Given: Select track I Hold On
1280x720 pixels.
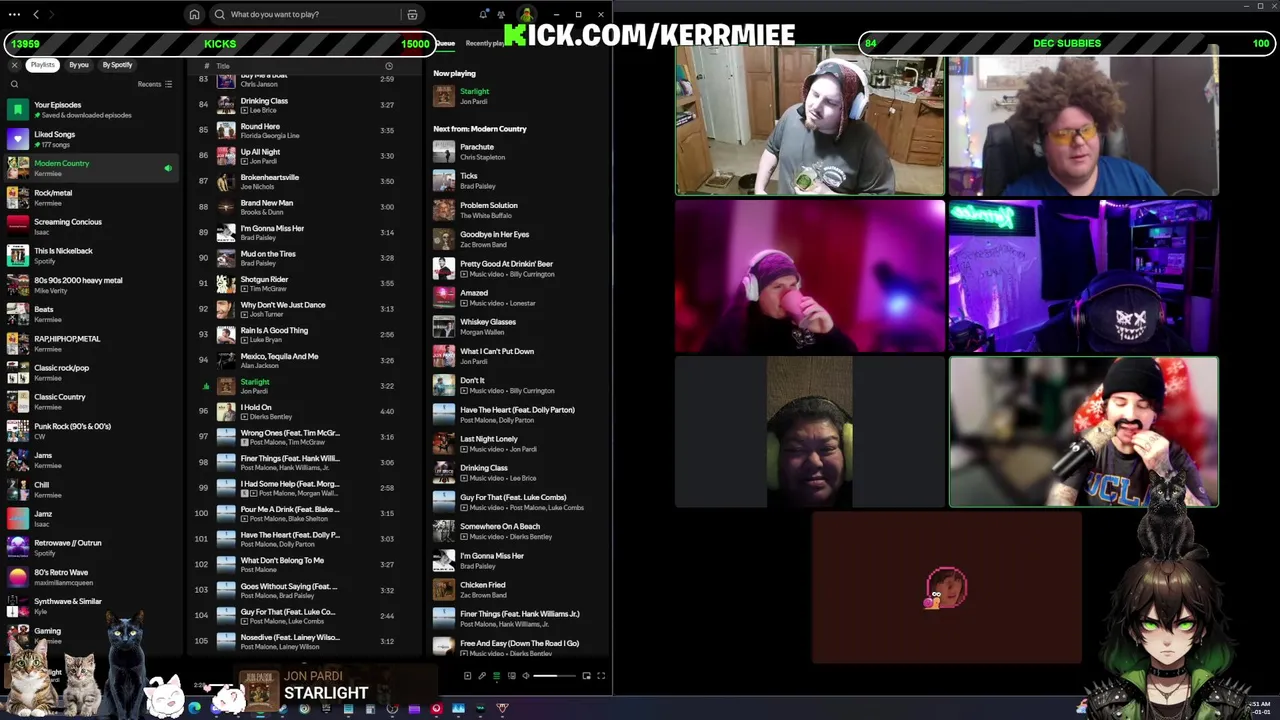Looking at the screenshot, I should 305,412.
